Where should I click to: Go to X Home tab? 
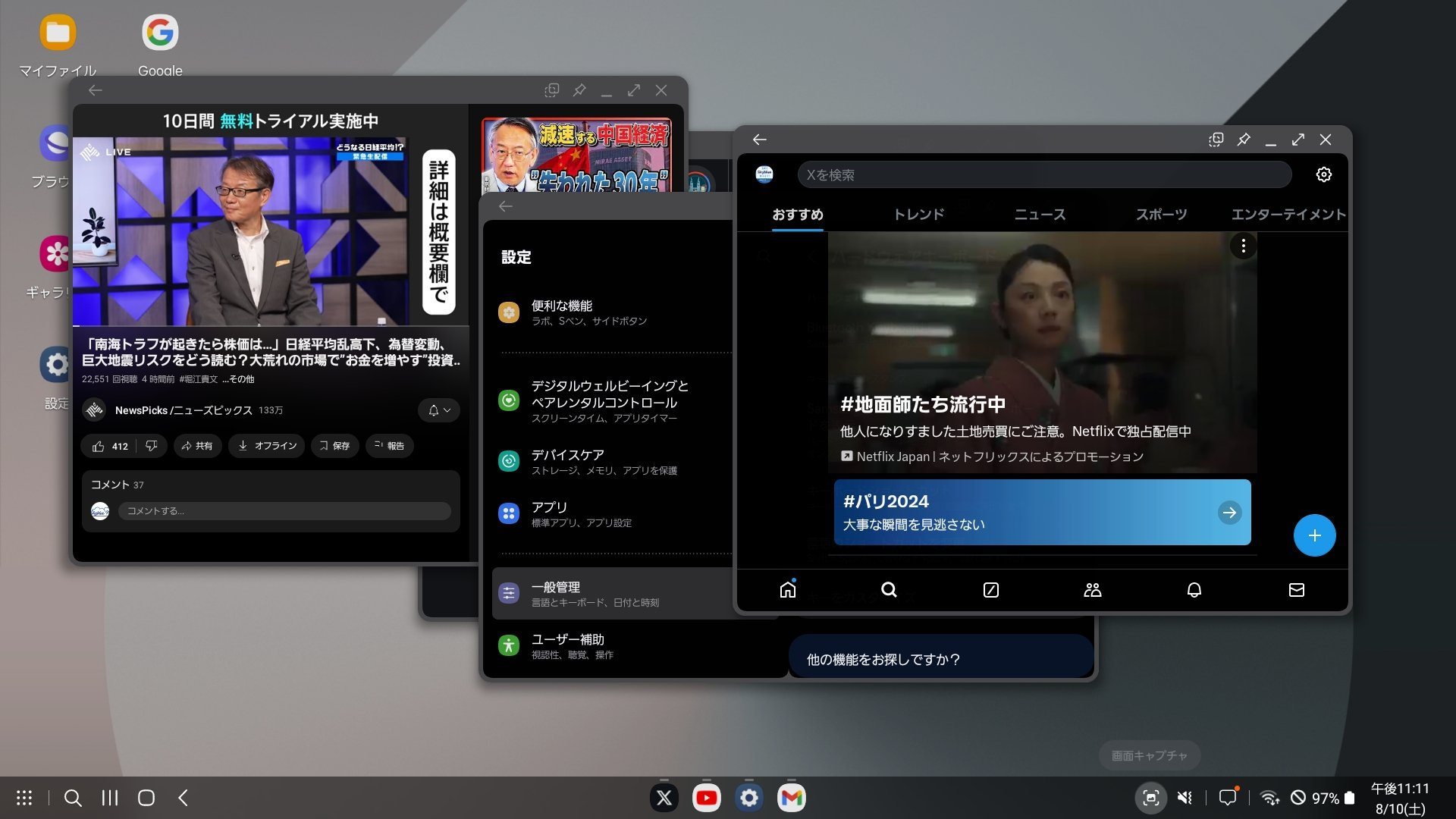788,589
